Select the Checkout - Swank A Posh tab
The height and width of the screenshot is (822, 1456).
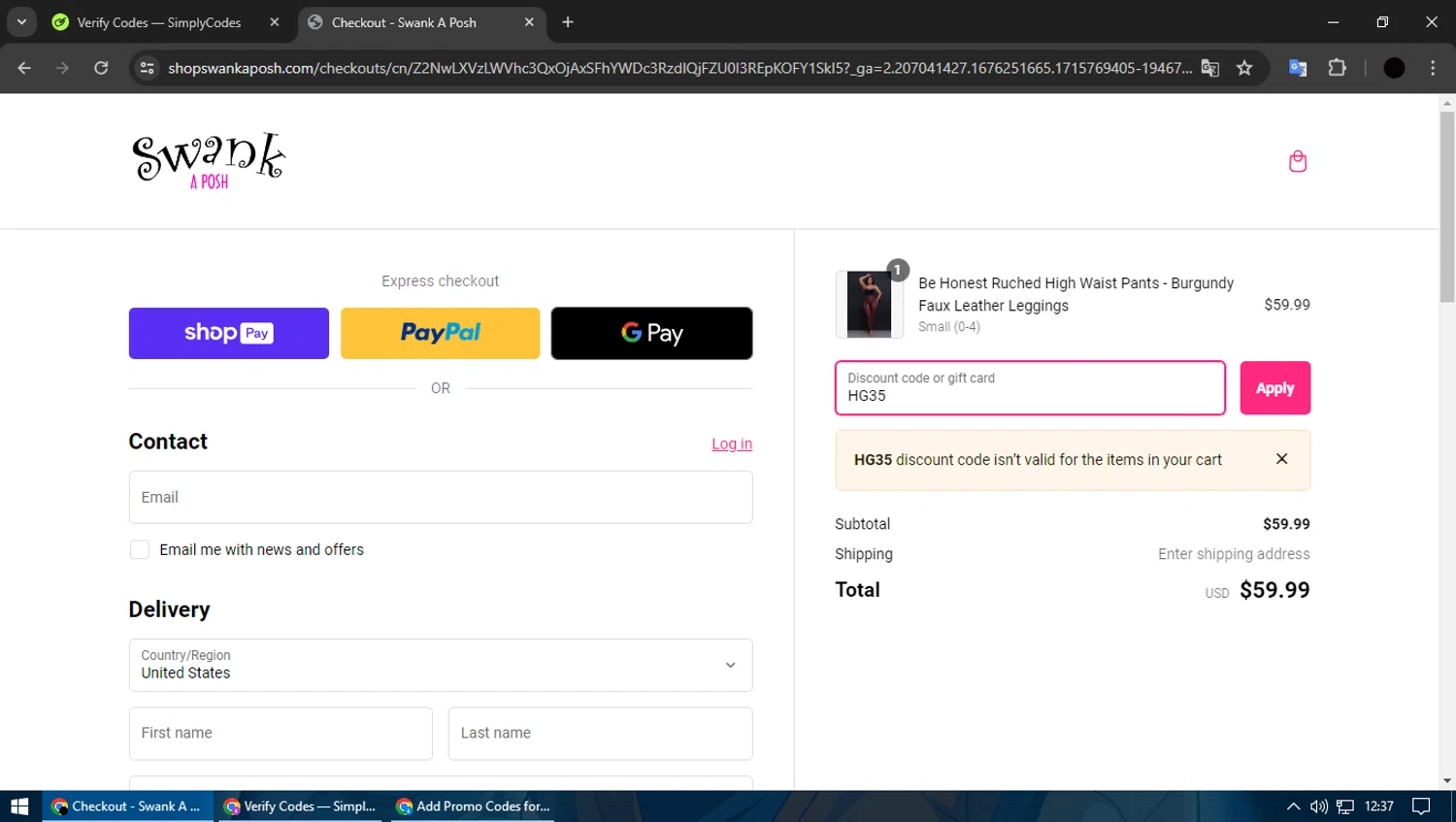tap(404, 22)
